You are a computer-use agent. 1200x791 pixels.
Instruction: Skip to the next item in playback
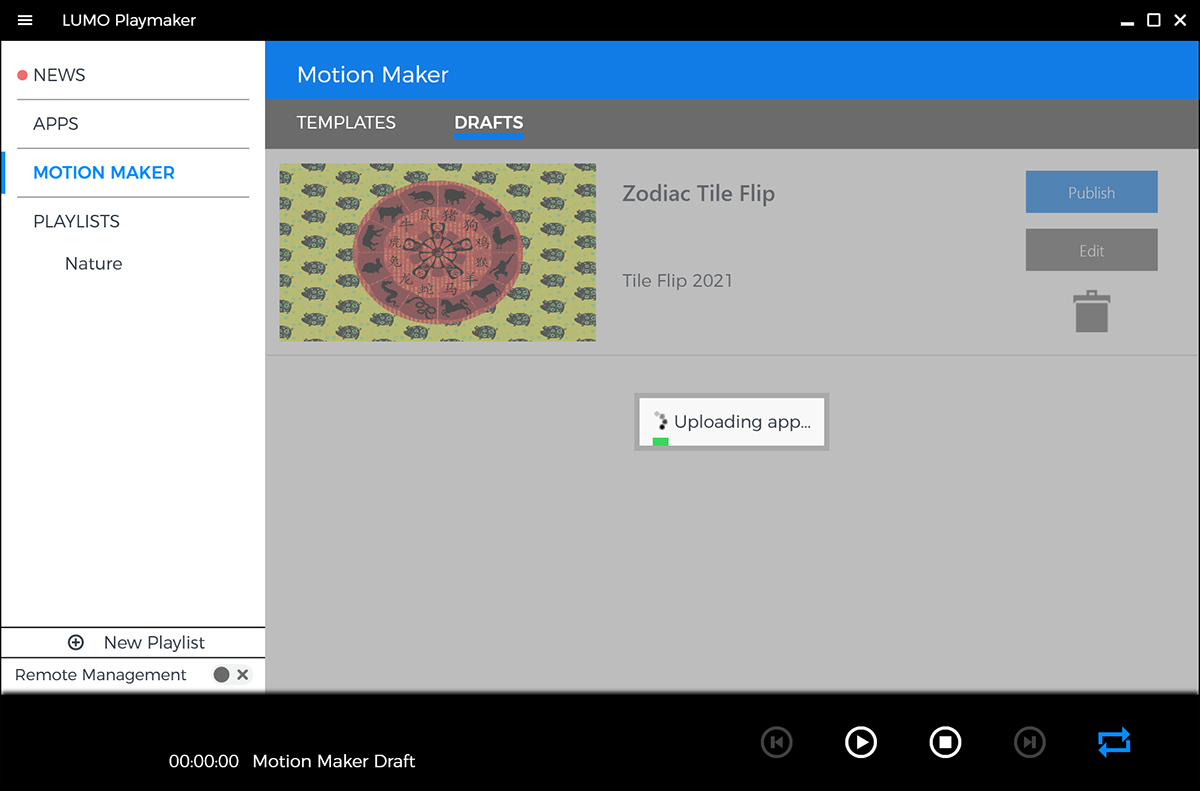1029,742
